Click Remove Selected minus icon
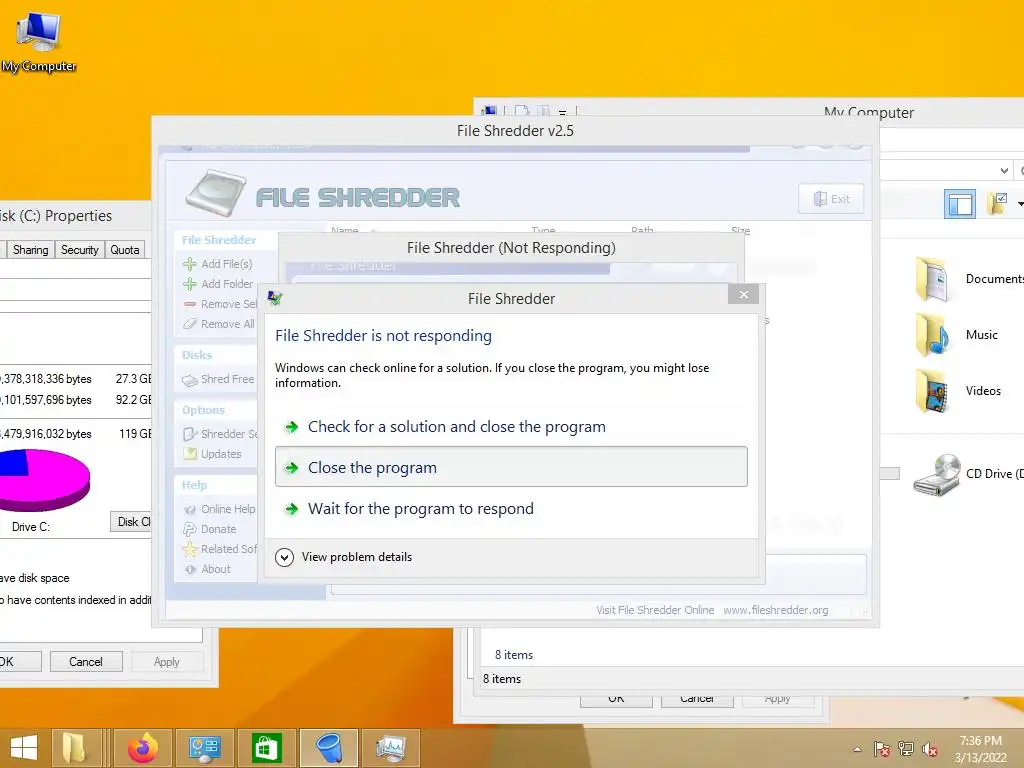Viewport: 1024px width, 768px height. 189,304
